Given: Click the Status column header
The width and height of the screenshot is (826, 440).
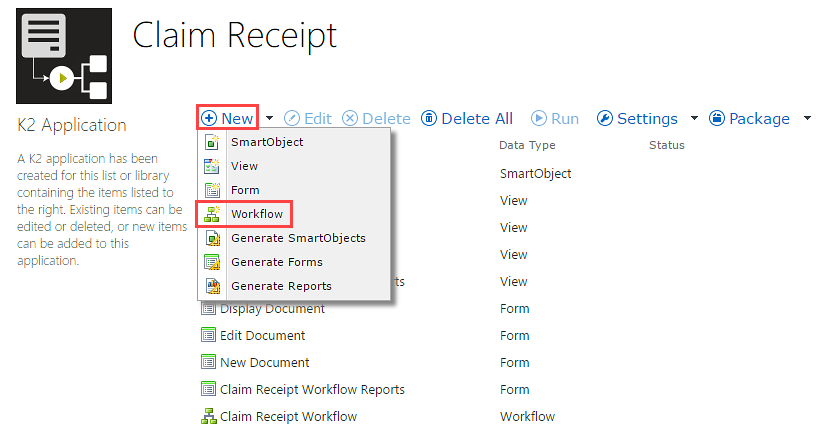Looking at the screenshot, I should pyautogui.click(x=667, y=145).
